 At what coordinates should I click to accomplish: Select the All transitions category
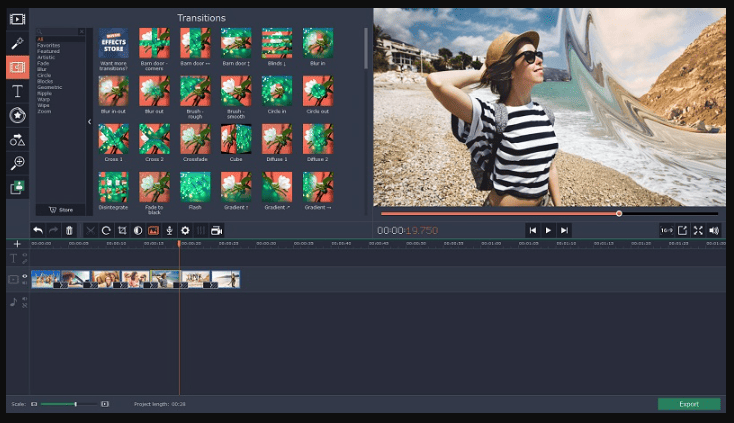click(40, 39)
